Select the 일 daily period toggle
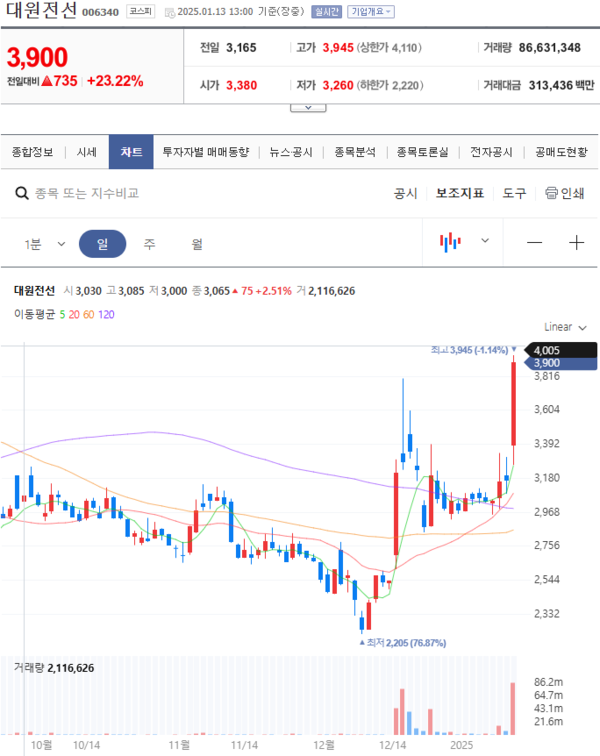The width and height of the screenshot is (600, 756). 102,243
